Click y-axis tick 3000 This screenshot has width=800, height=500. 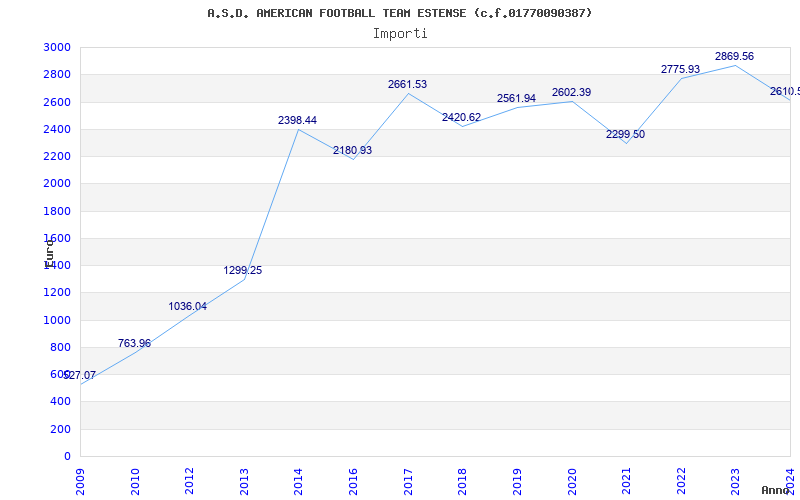coord(57,47)
